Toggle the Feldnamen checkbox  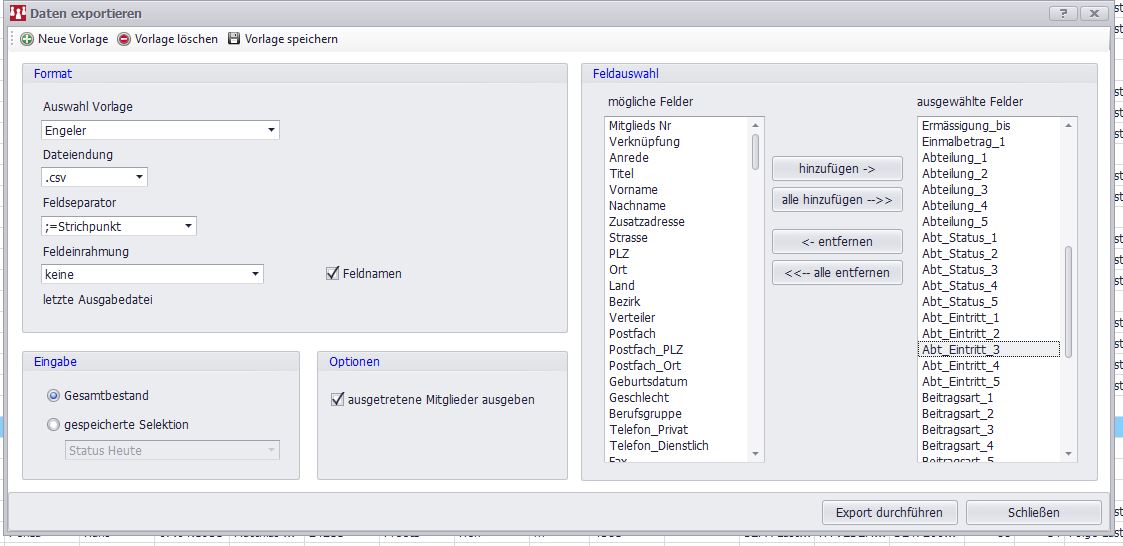(x=333, y=273)
